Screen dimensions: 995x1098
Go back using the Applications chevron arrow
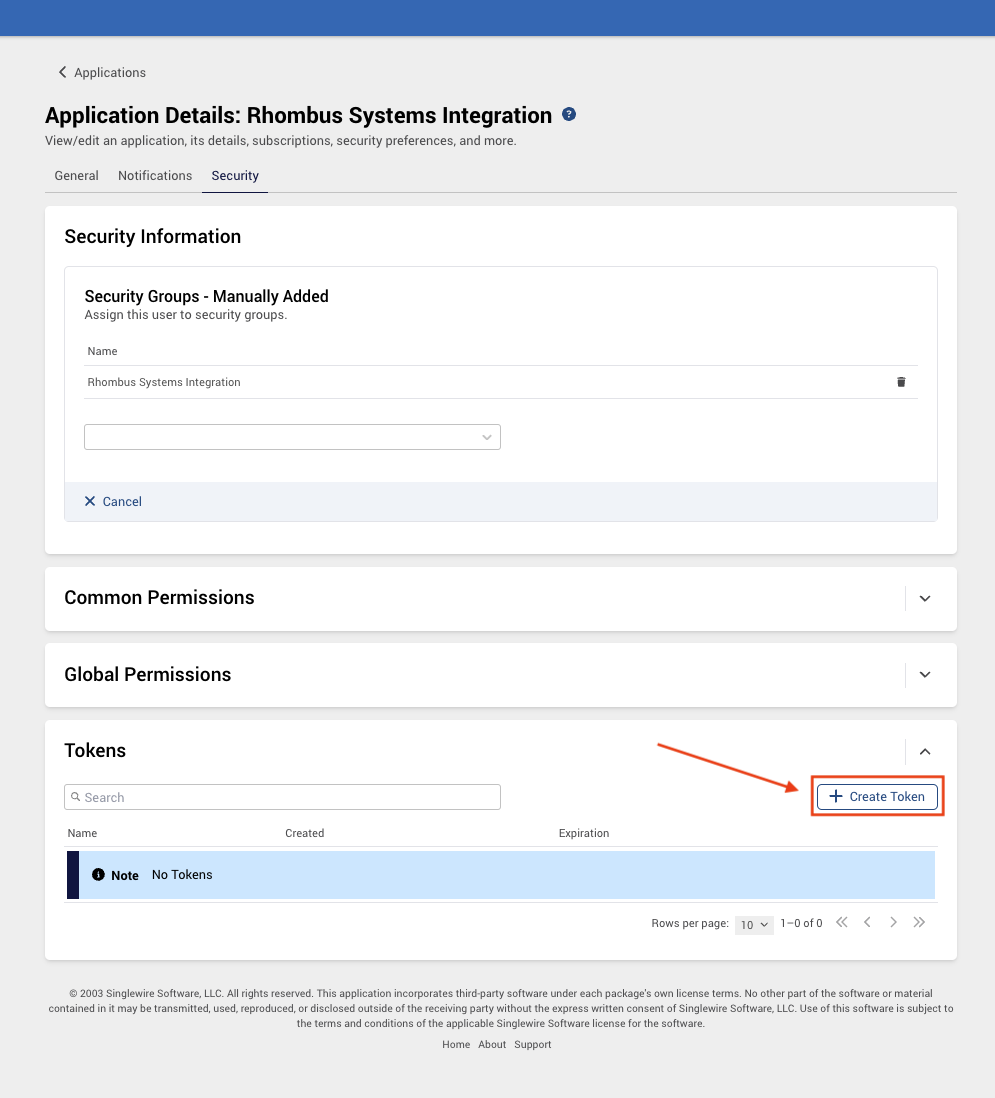62,72
